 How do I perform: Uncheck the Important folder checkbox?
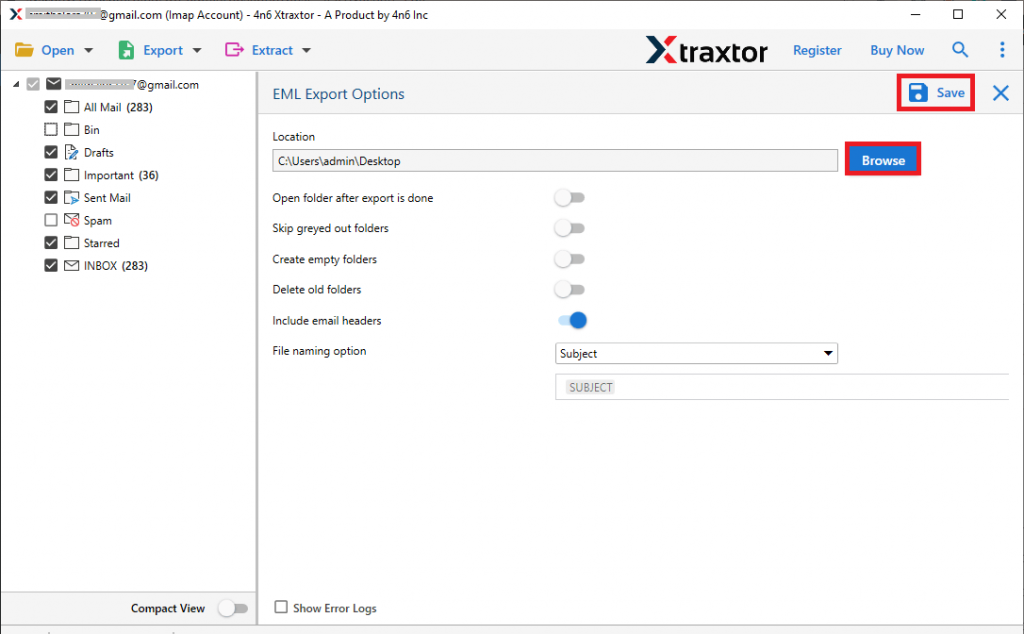coord(51,175)
